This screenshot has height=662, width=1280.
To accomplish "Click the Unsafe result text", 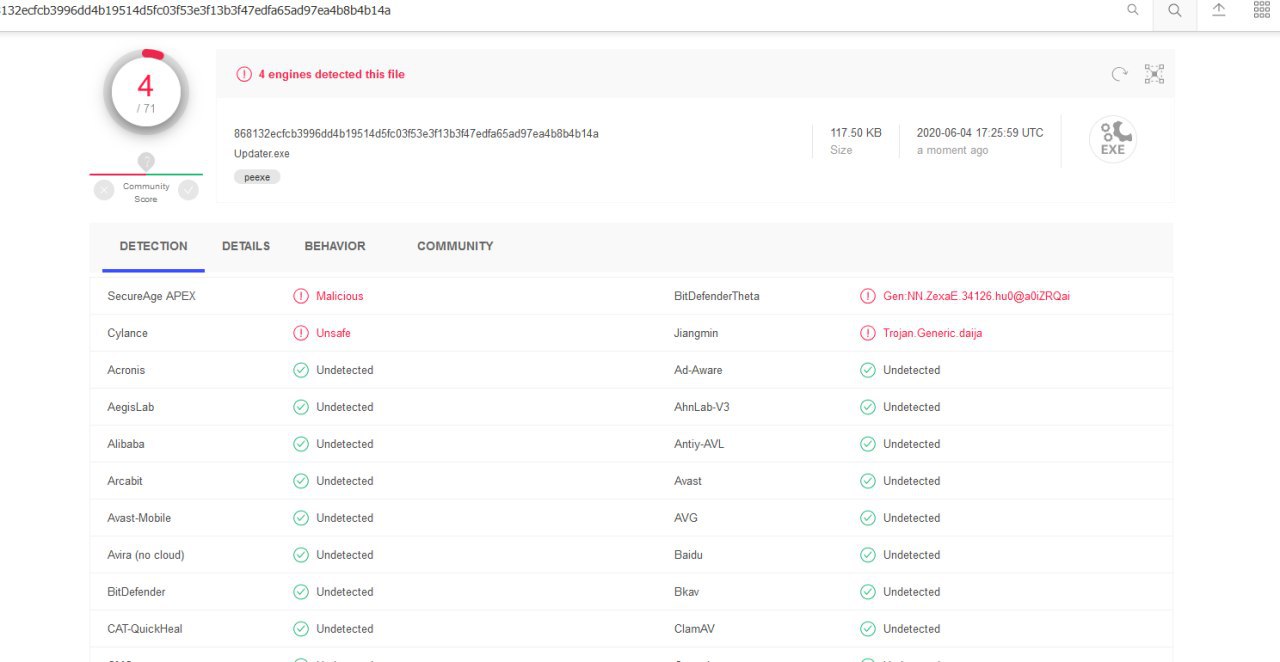I will point(333,333).
